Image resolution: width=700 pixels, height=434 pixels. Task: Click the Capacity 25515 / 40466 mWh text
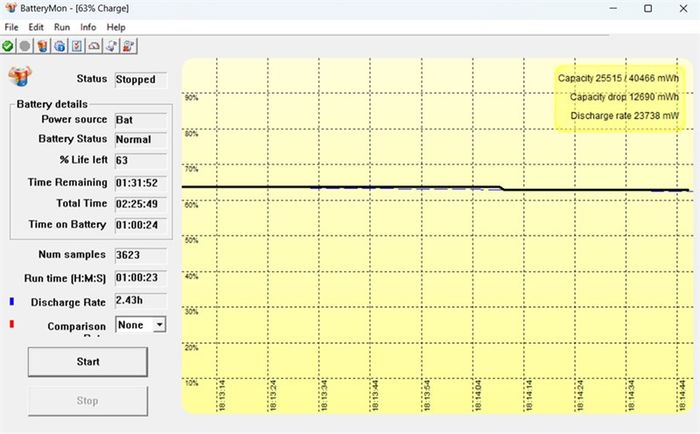618,78
